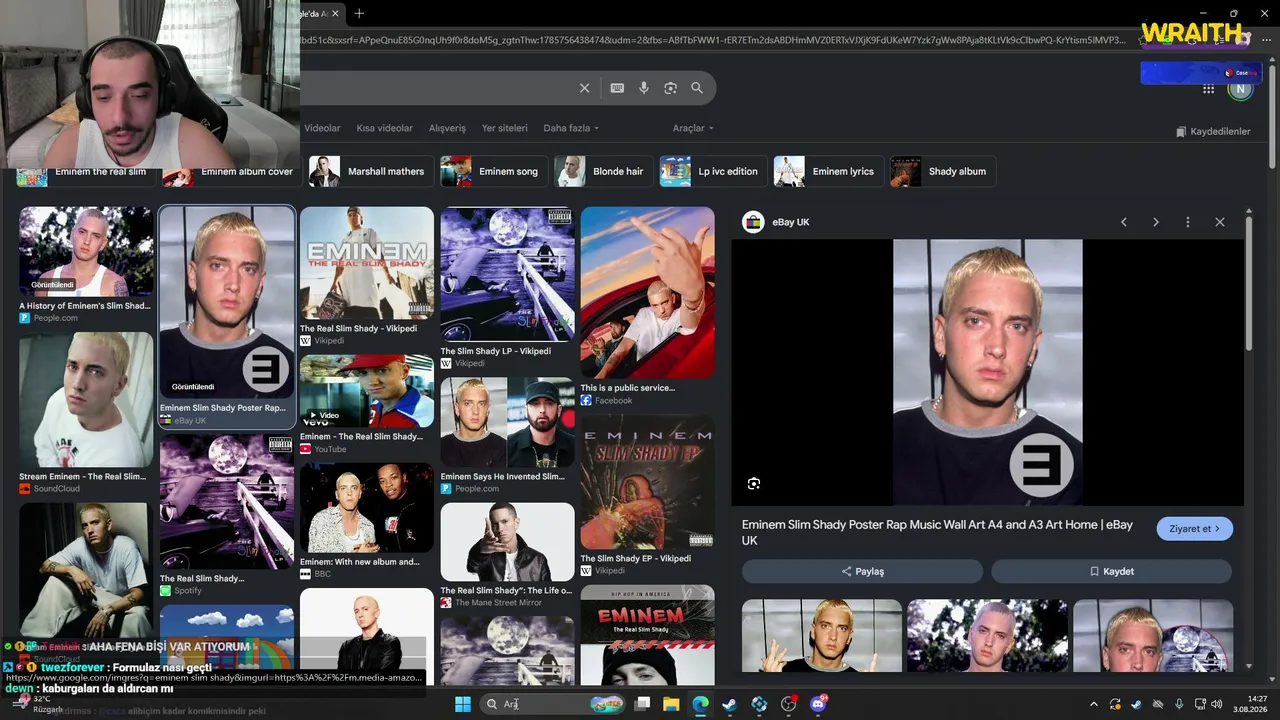1280x720 pixels.
Task: Show the previous image in preview panel
Action: (x=1124, y=222)
